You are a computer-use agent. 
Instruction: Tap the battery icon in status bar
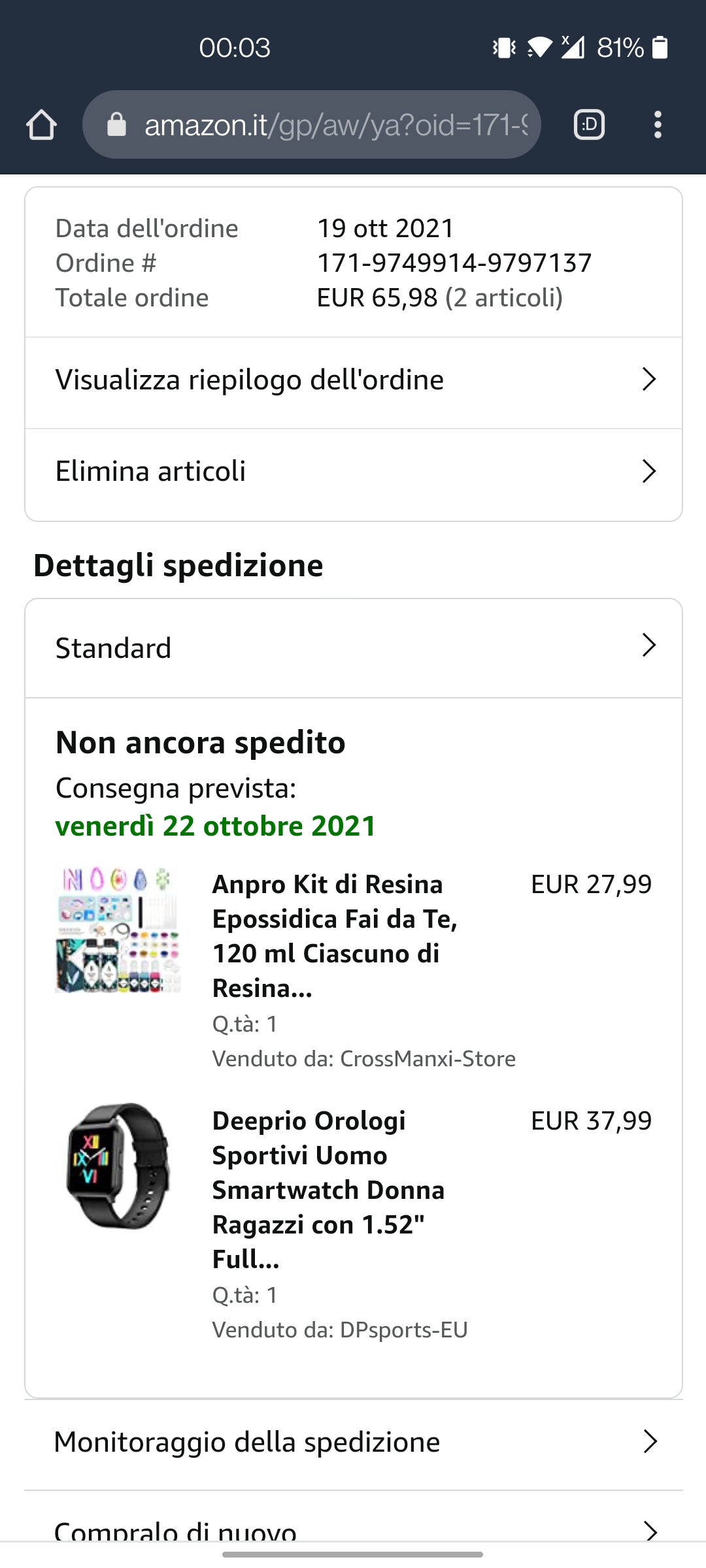660,48
